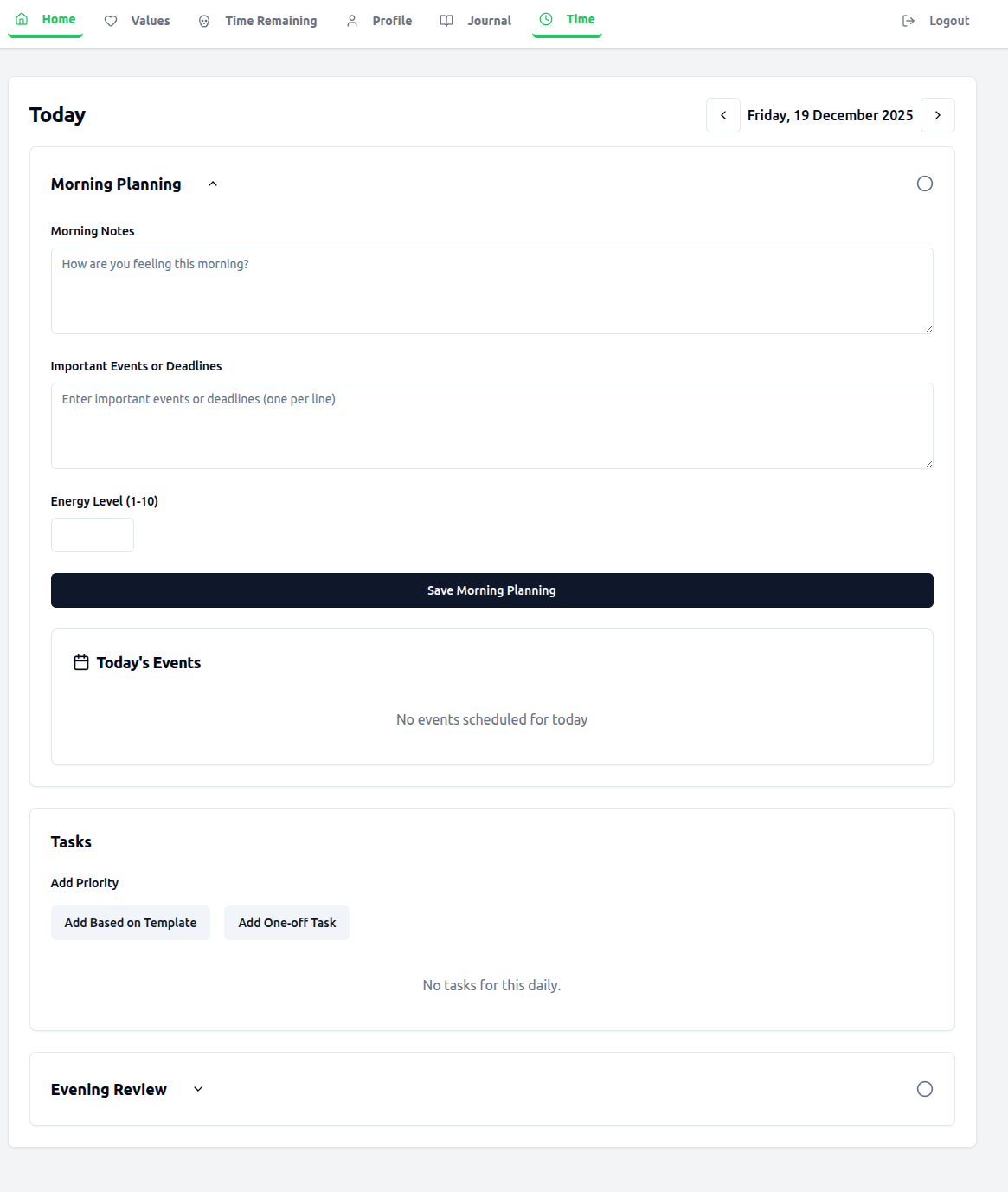Image resolution: width=1008 pixels, height=1192 pixels.
Task: Click the Profile person icon
Action: pos(352,21)
